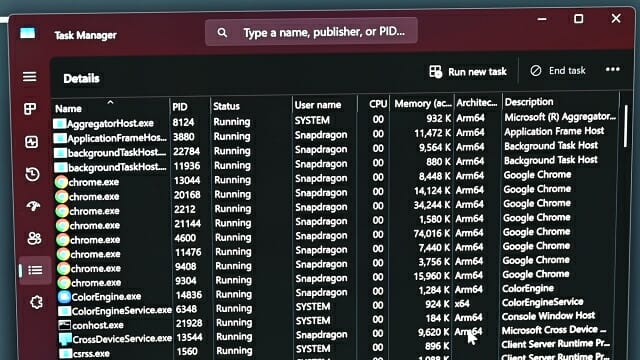
Task: Open the Processes page icon in sidebar
Action: coord(30,109)
